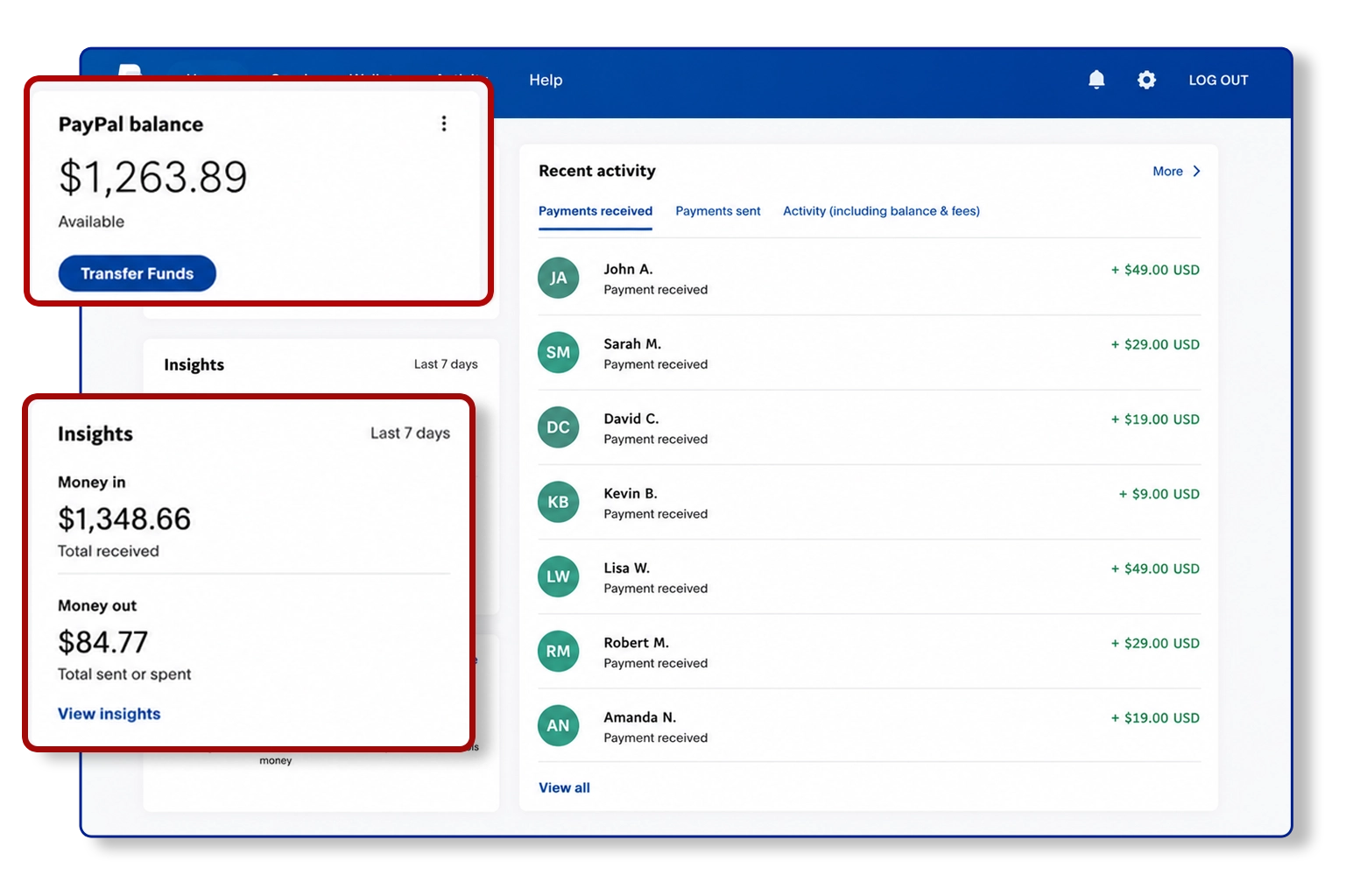Viewport: 1346px width, 896px height.
Task: Click Sarah M.'s SM avatar
Action: click(x=558, y=352)
